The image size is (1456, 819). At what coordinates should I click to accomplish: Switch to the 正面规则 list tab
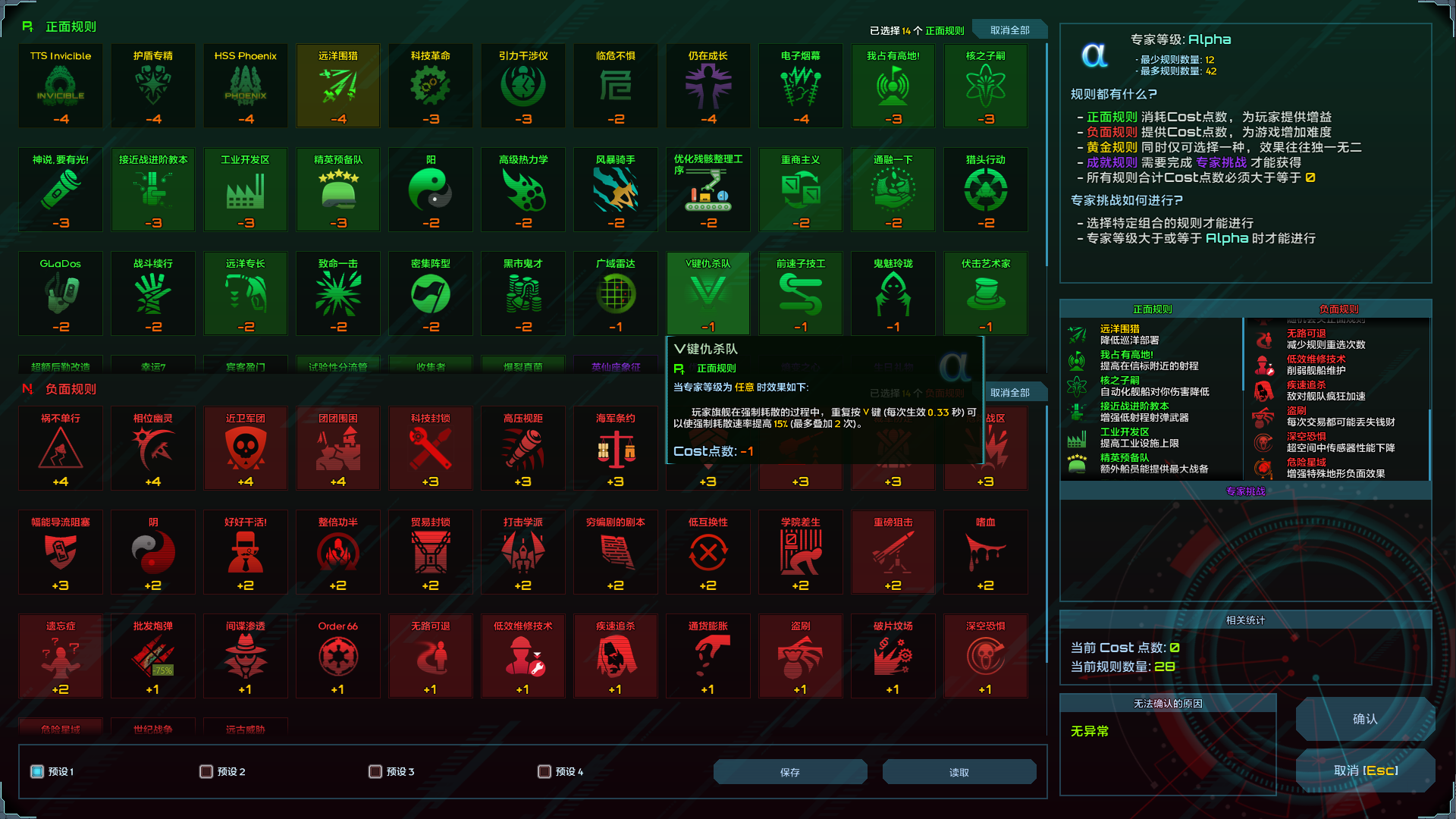click(1152, 309)
